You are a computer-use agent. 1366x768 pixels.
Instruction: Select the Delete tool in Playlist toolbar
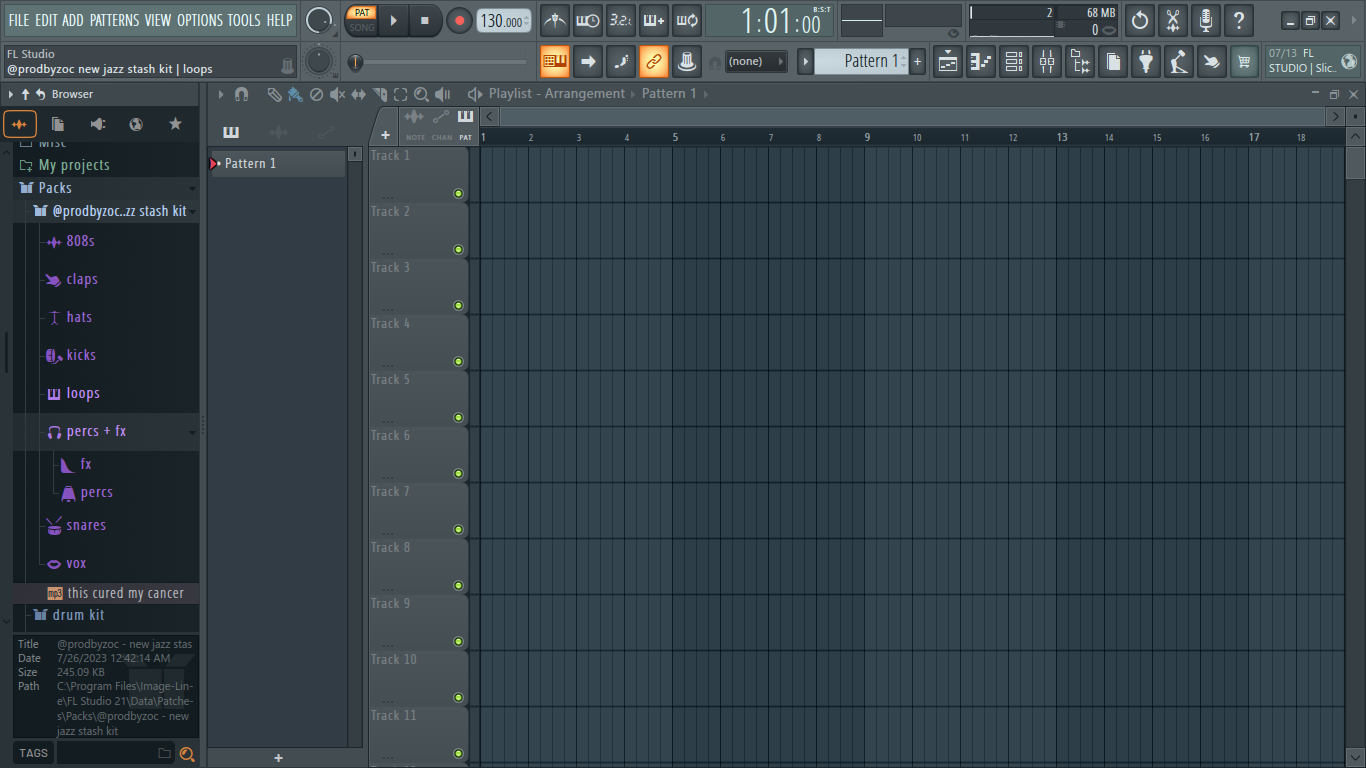tap(316, 94)
